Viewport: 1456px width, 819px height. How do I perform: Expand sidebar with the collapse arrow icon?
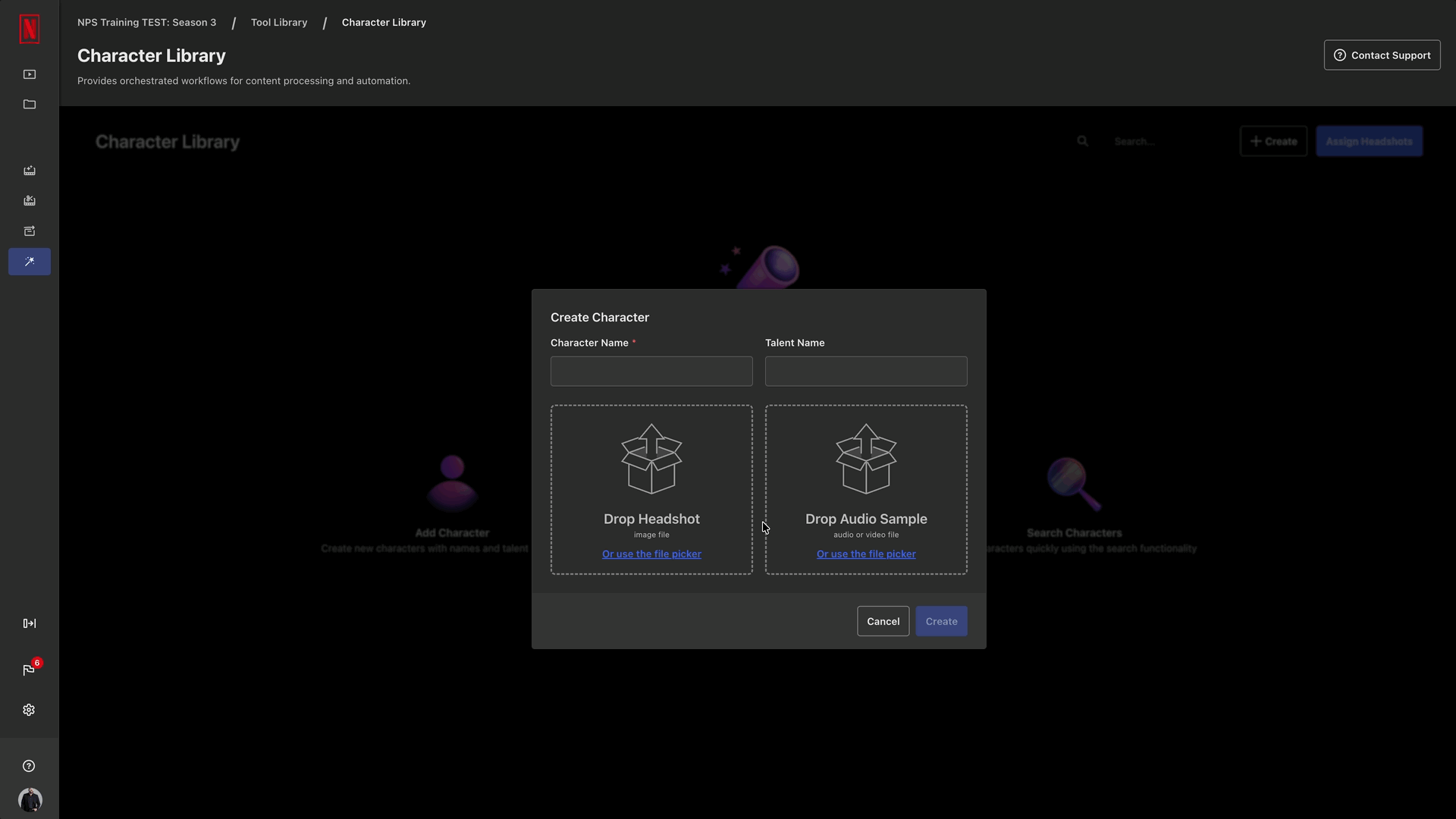29,623
